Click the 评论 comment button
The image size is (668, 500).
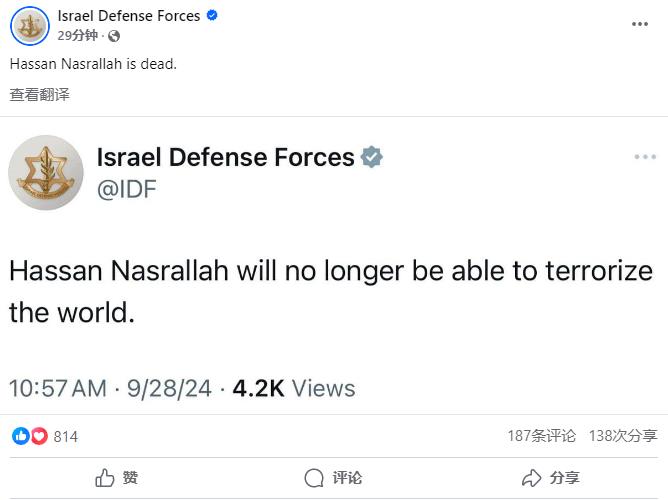[x=333, y=478]
